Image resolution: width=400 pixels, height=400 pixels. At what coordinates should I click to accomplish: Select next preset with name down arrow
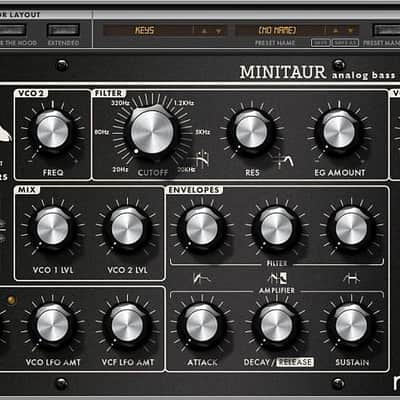click(x=350, y=31)
